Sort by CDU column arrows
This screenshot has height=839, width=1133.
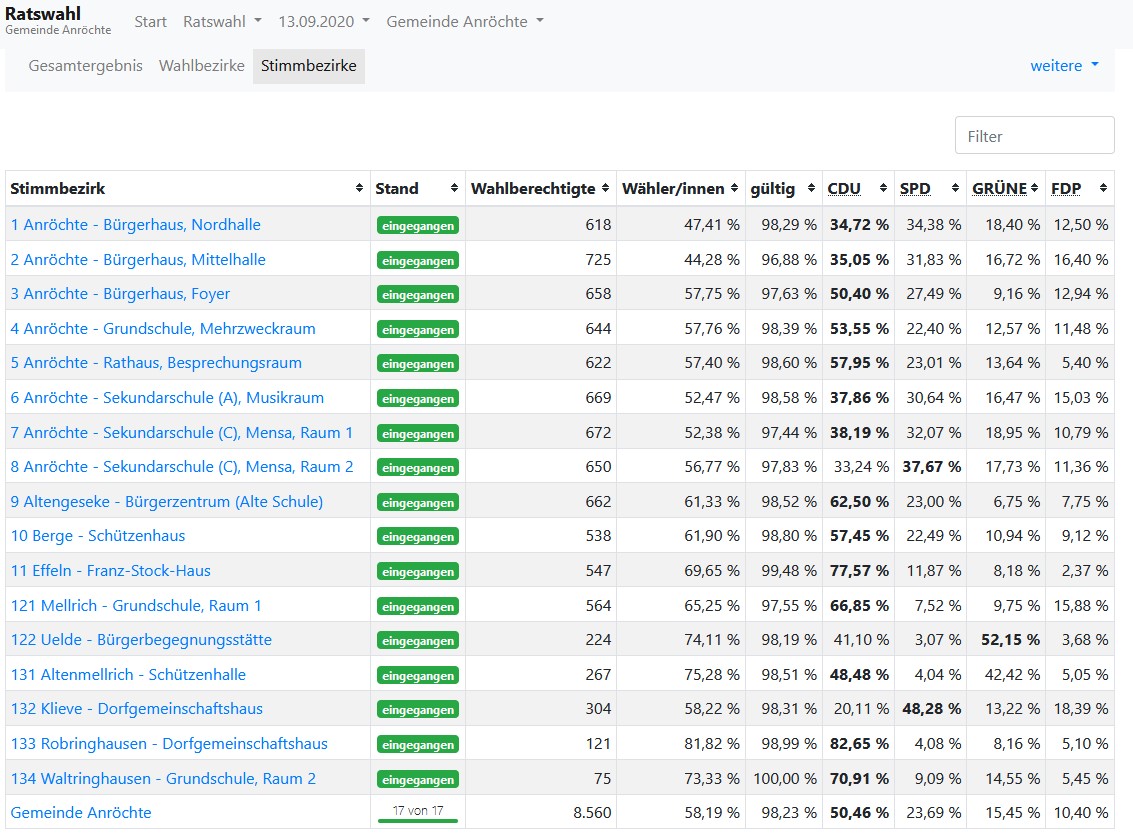tap(884, 188)
